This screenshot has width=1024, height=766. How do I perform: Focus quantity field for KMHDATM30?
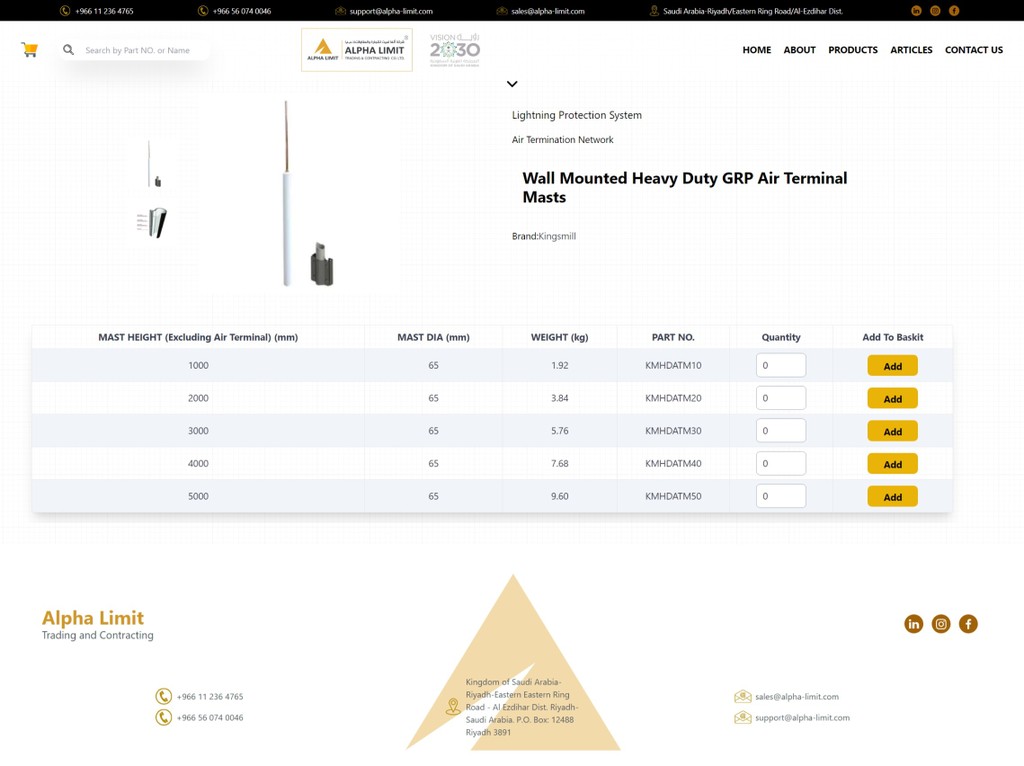(780, 431)
